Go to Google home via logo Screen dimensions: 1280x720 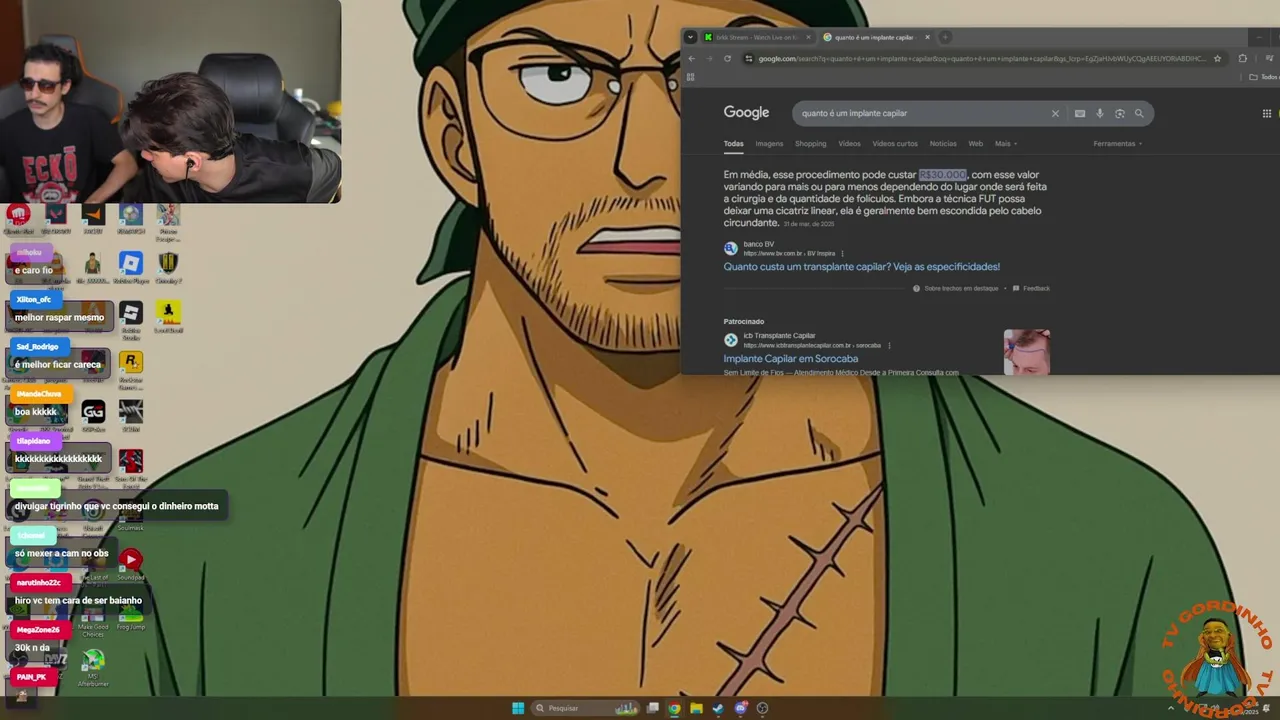(x=746, y=113)
